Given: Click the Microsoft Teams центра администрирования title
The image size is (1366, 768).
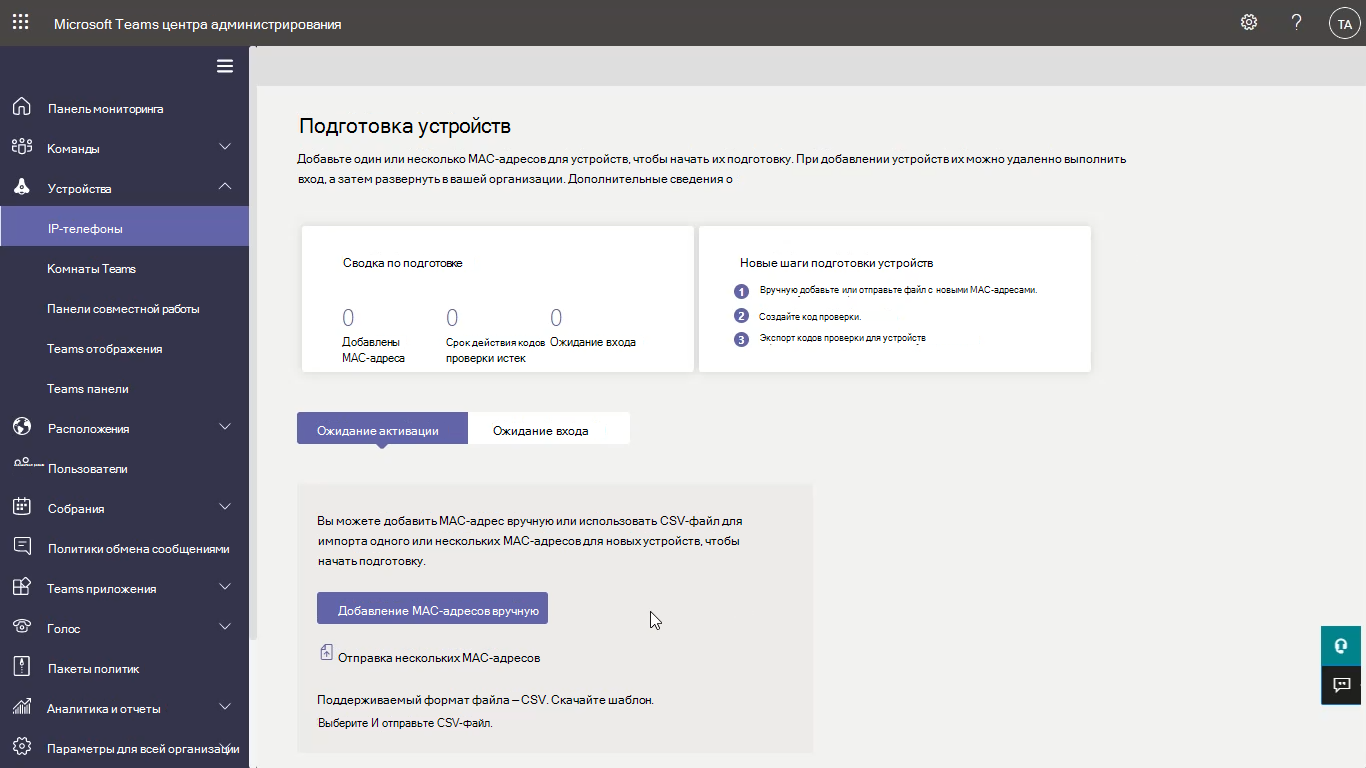Looking at the screenshot, I should click(x=197, y=23).
